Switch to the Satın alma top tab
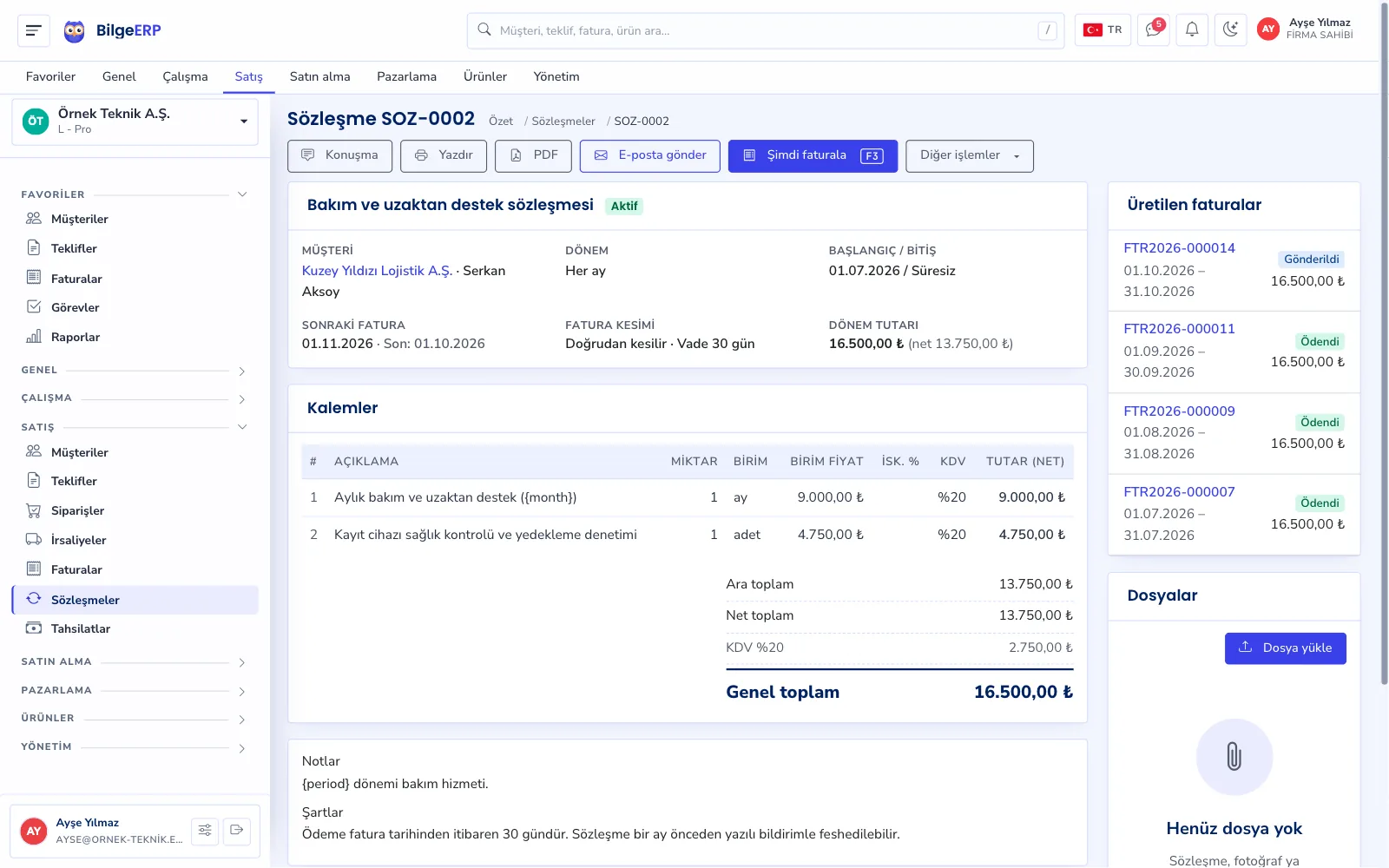Screen dimensions: 1389x868 [x=320, y=76]
